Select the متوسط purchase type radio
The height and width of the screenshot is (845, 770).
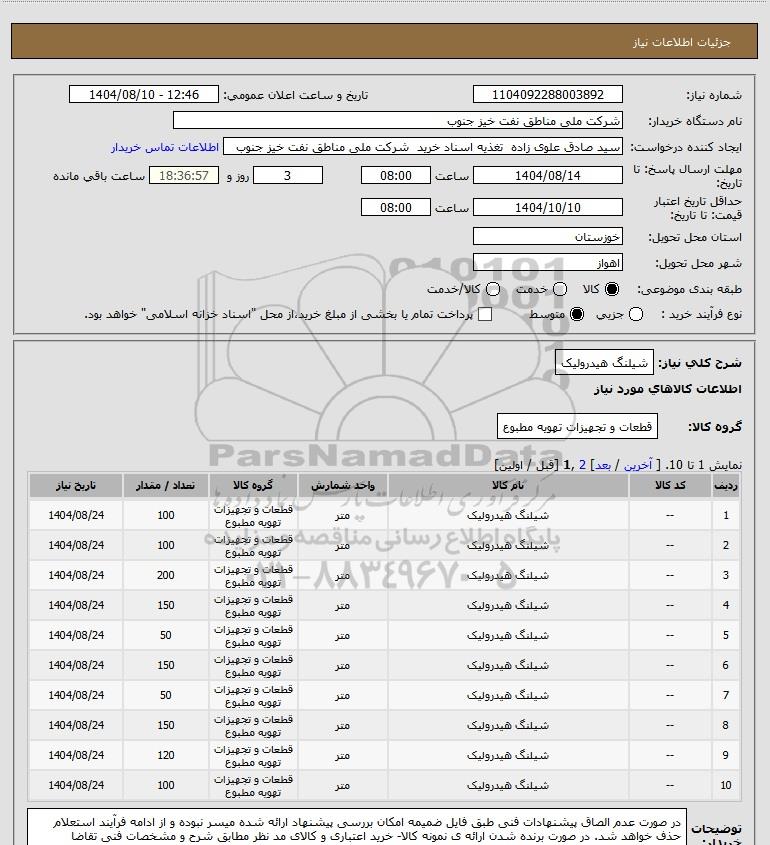click(x=577, y=314)
